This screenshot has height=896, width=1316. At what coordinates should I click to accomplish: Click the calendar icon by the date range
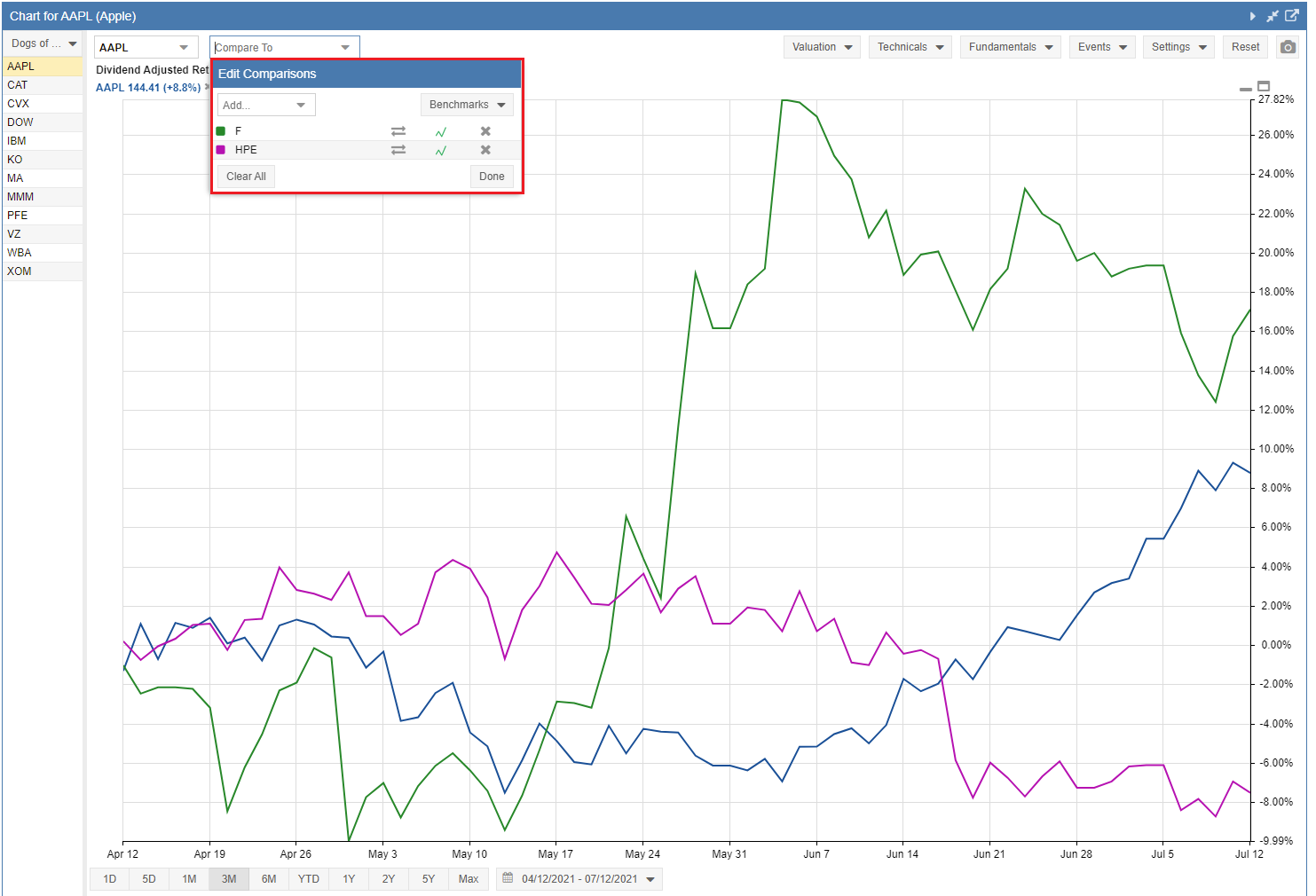click(508, 878)
